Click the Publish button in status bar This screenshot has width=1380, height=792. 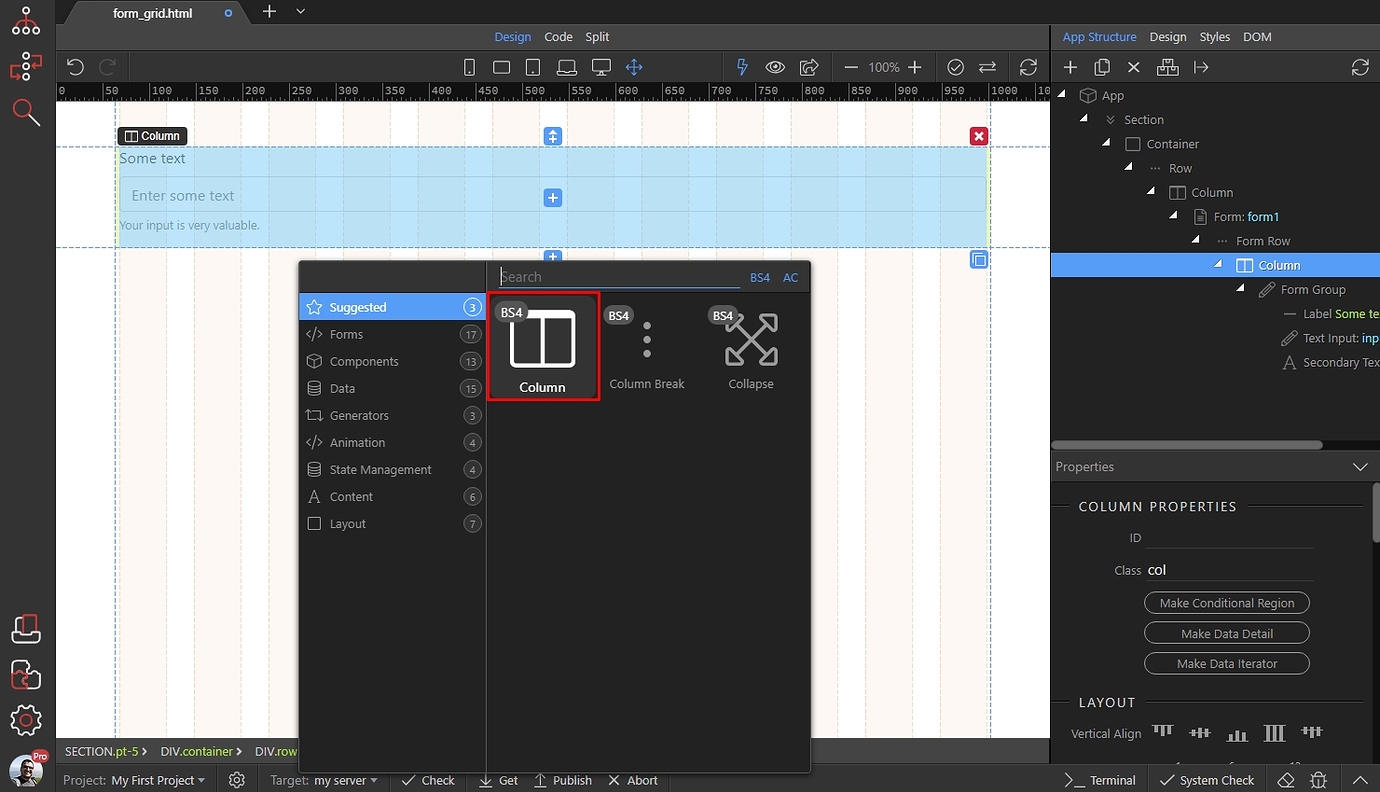[x=563, y=780]
